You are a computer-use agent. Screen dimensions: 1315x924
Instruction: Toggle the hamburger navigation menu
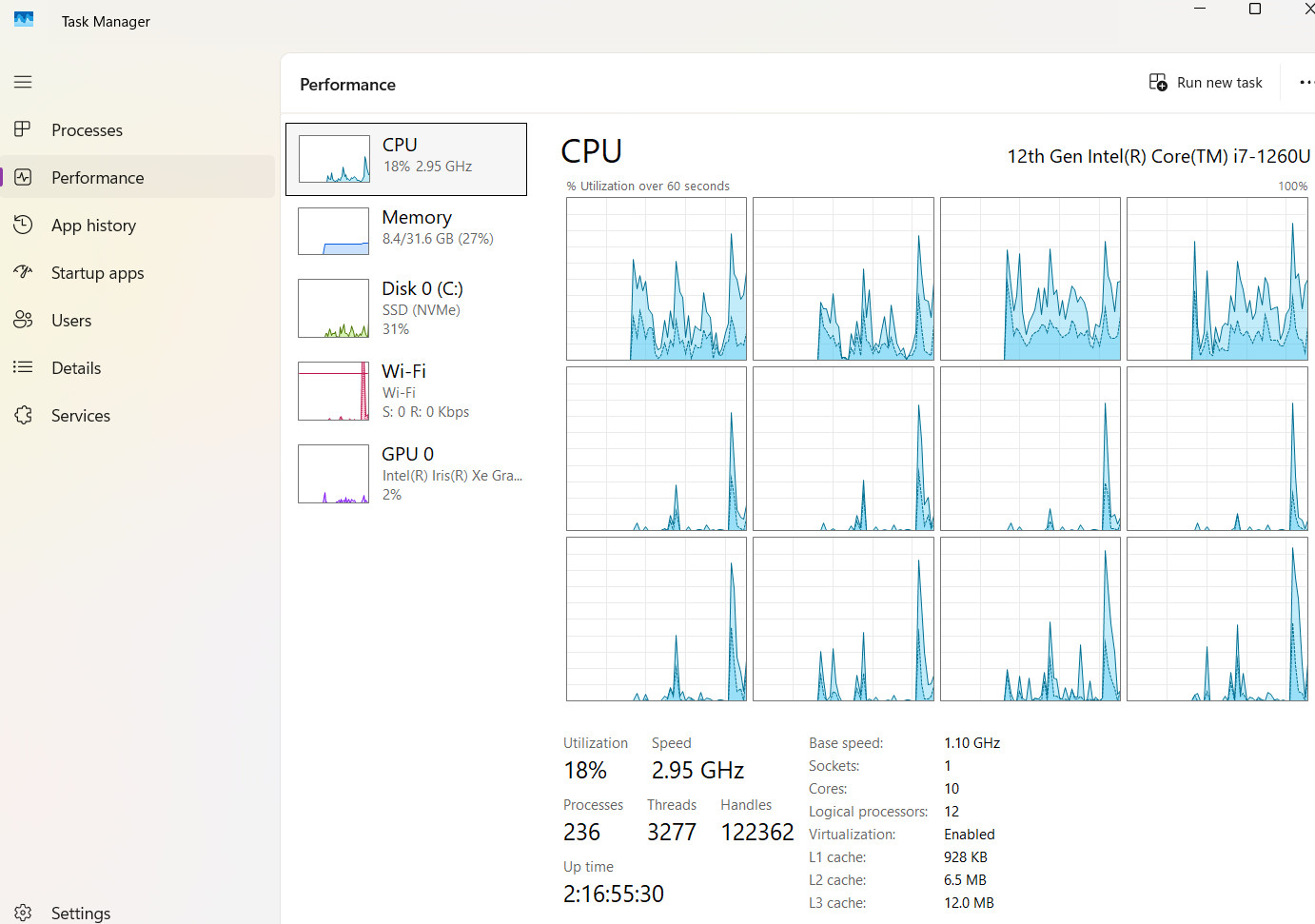[x=23, y=82]
